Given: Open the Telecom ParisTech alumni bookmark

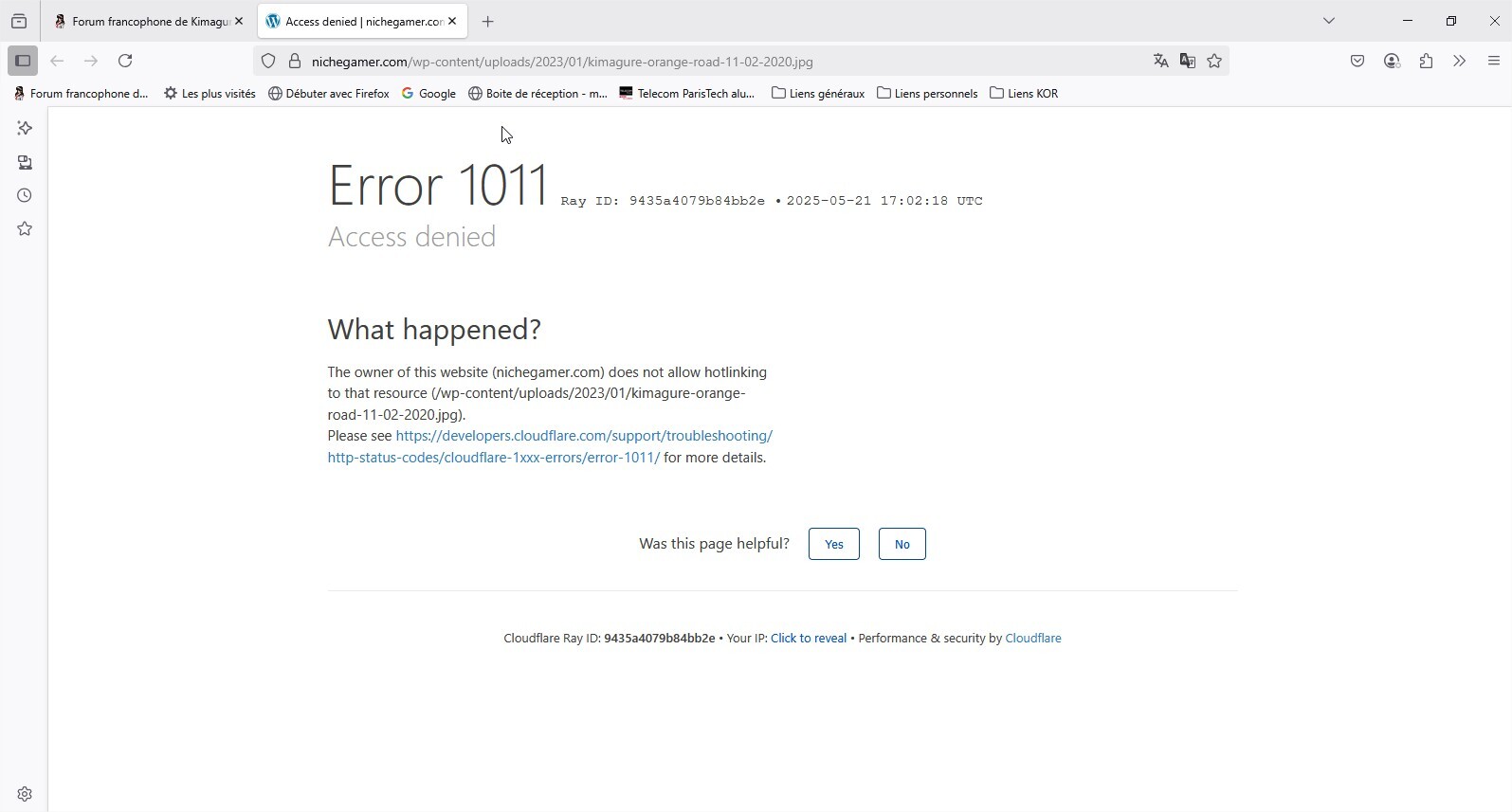Looking at the screenshot, I should [687, 93].
